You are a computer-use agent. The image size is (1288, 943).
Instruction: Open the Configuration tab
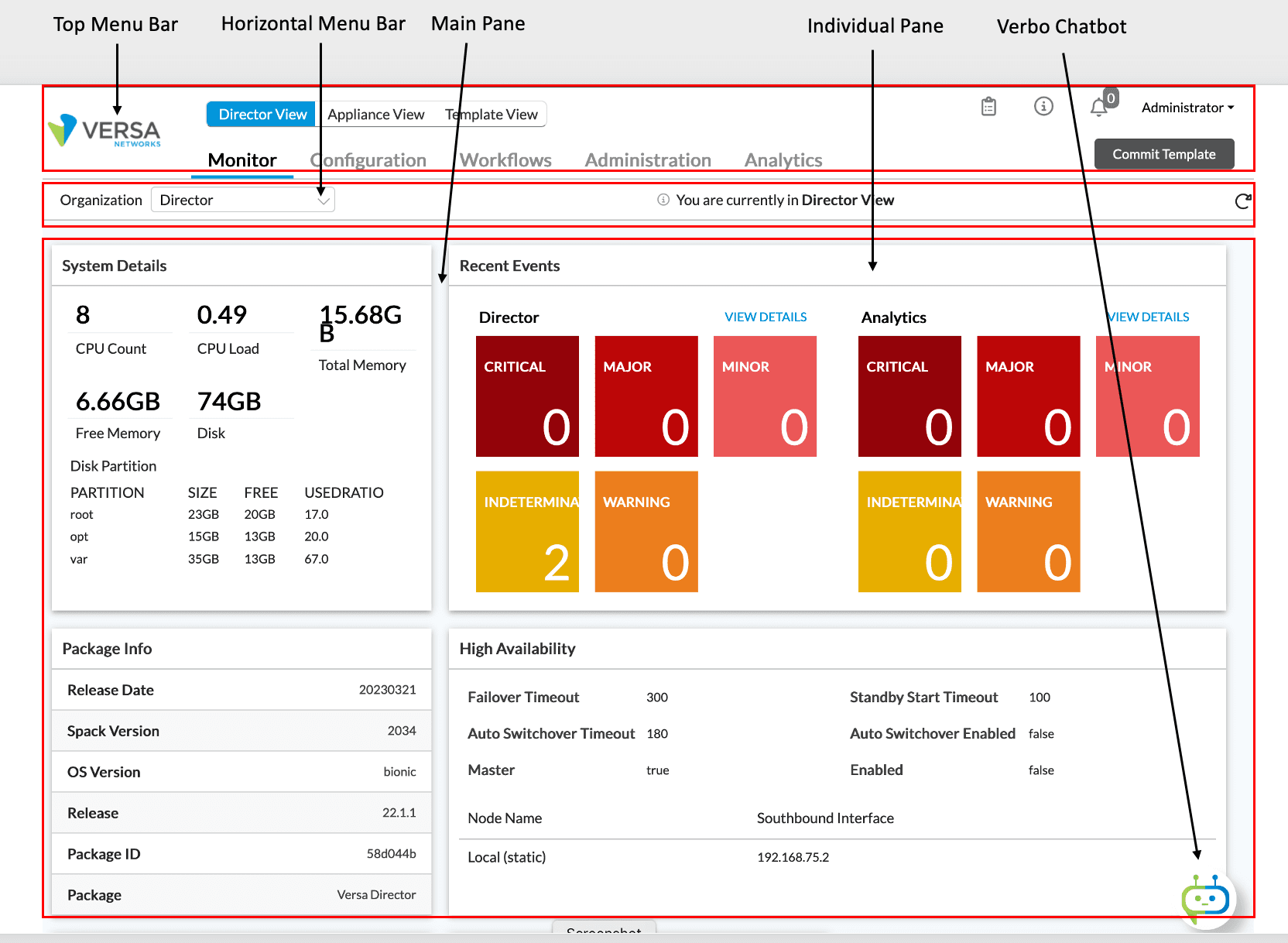point(368,160)
